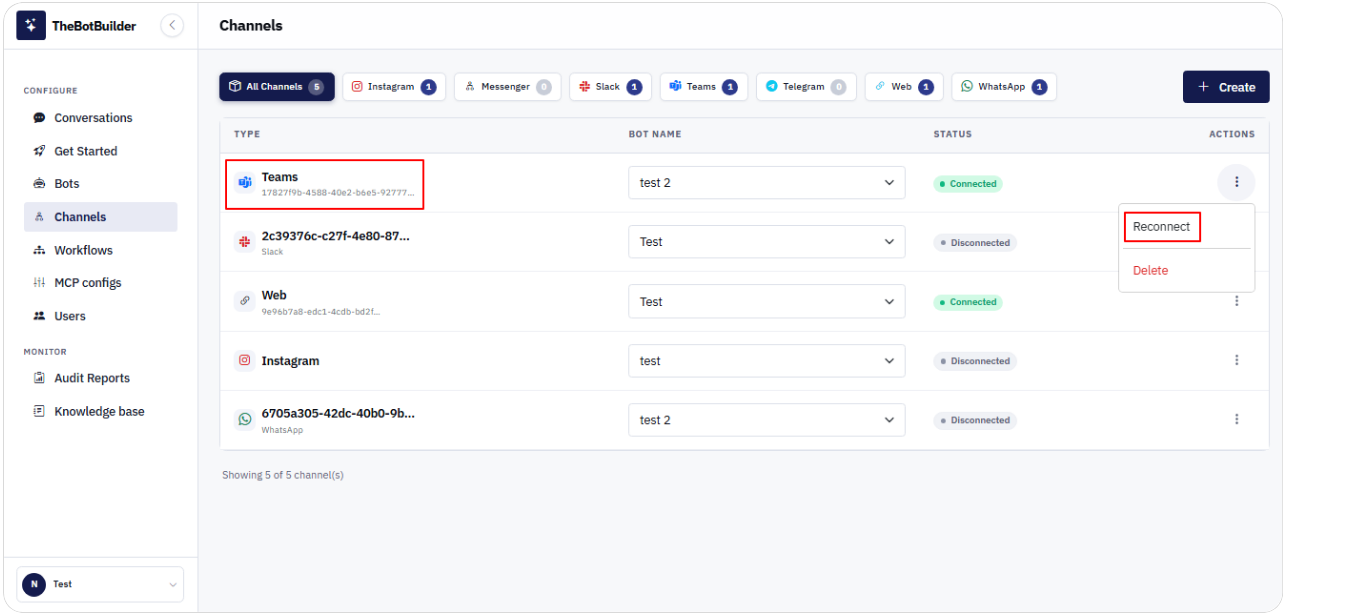Click the TYPE column header
The image size is (1366, 615).
click(247, 134)
